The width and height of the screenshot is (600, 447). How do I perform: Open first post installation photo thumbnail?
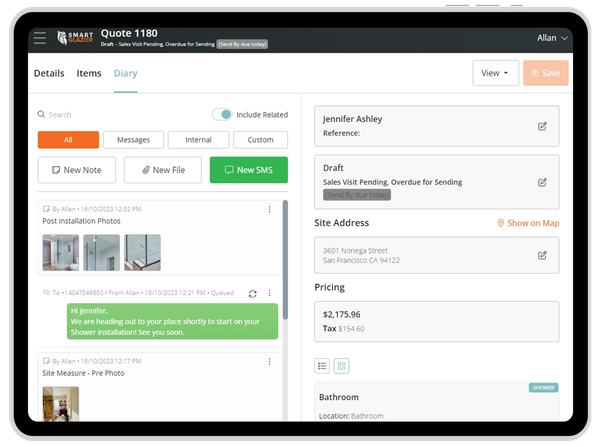tap(61, 253)
